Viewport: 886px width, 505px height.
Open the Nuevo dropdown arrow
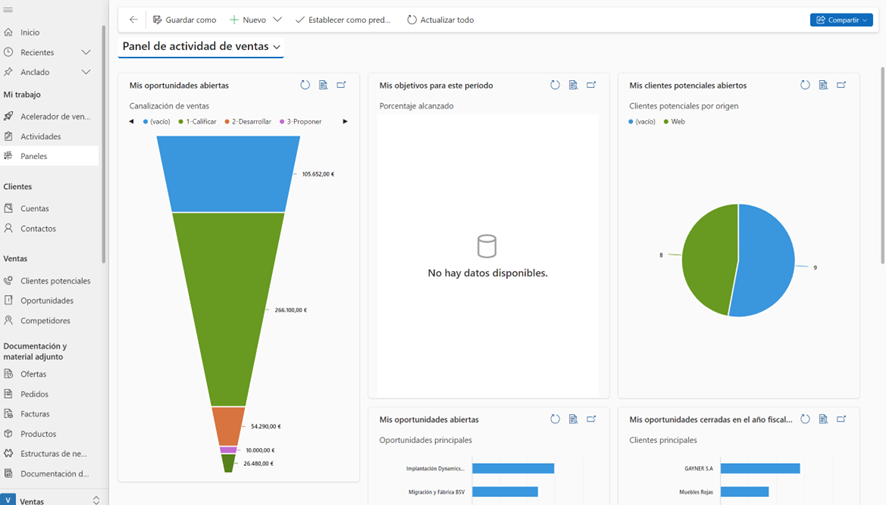277,20
